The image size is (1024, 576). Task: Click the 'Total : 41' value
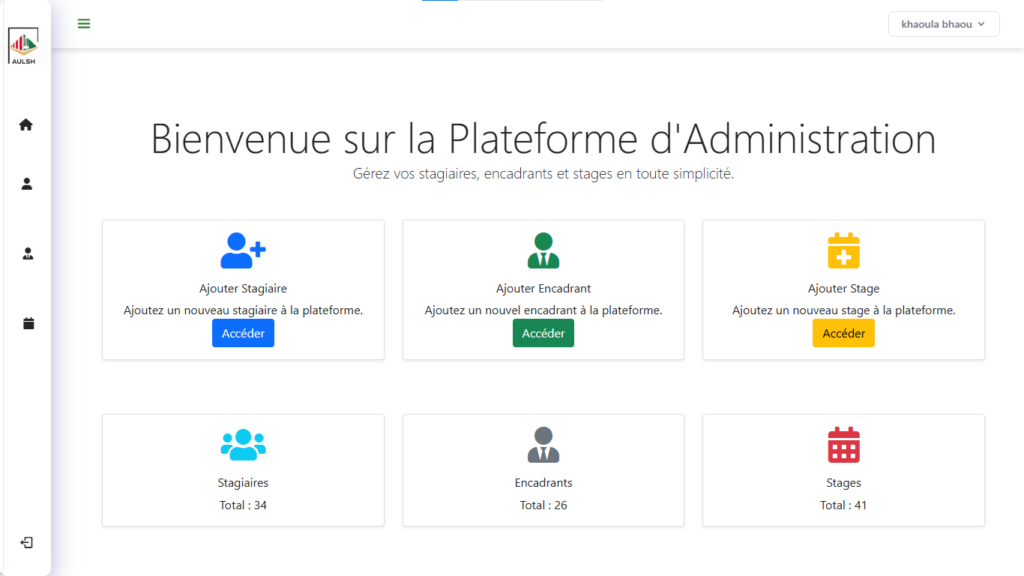click(x=844, y=505)
